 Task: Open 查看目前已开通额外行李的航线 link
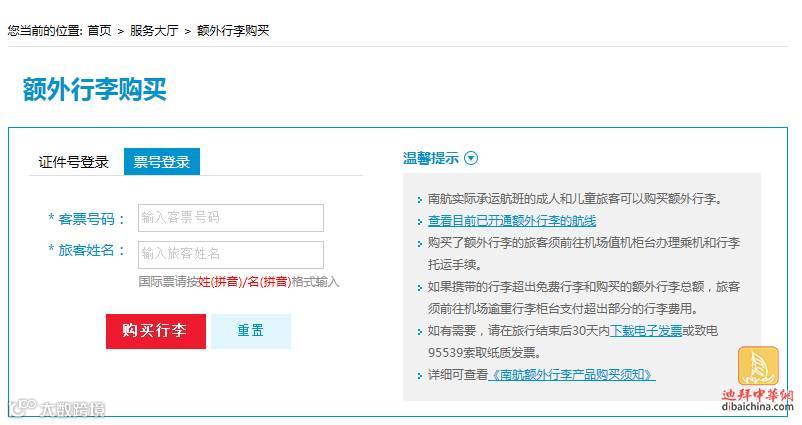pos(512,220)
